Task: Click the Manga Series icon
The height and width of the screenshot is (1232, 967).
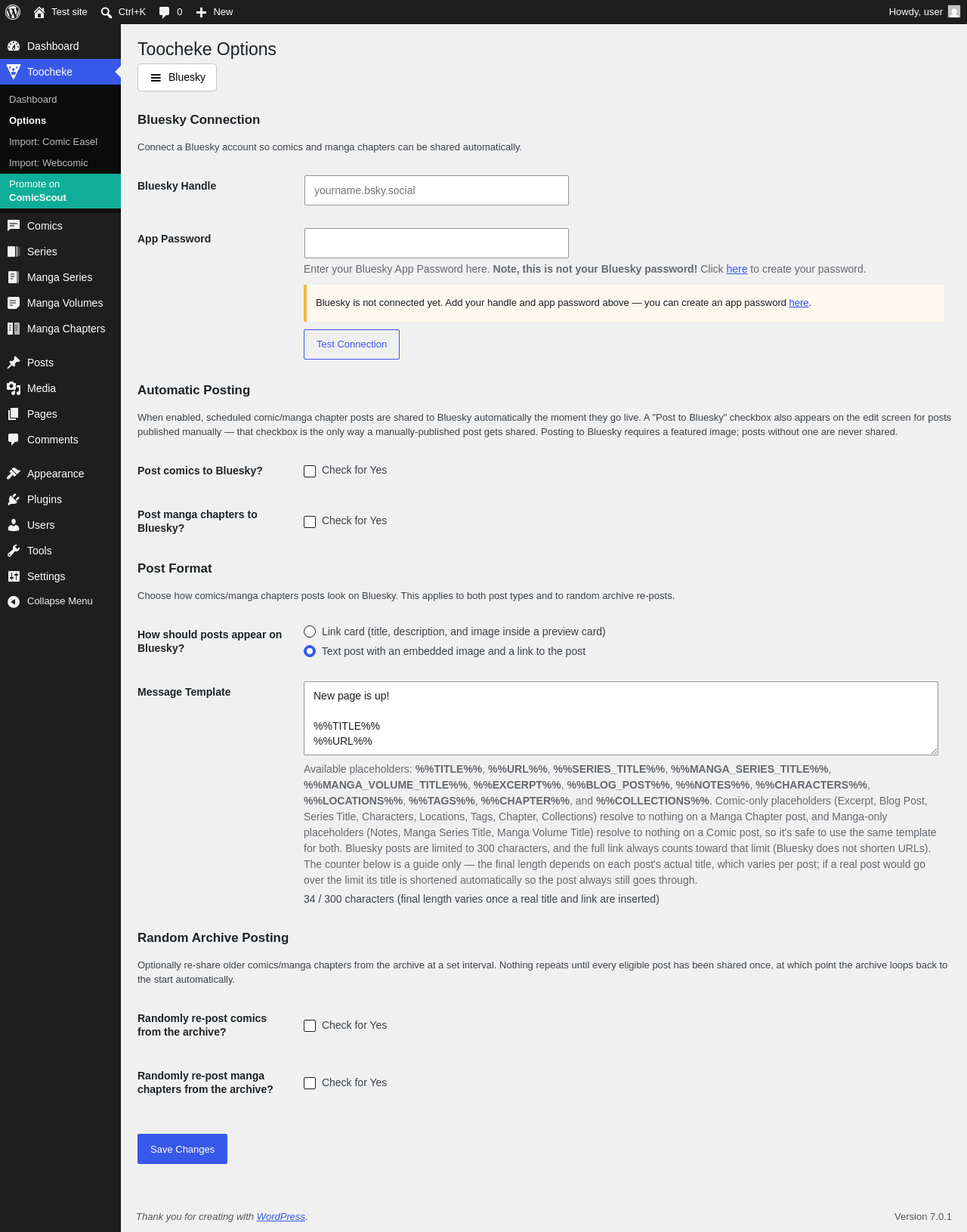Action: (14, 277)
